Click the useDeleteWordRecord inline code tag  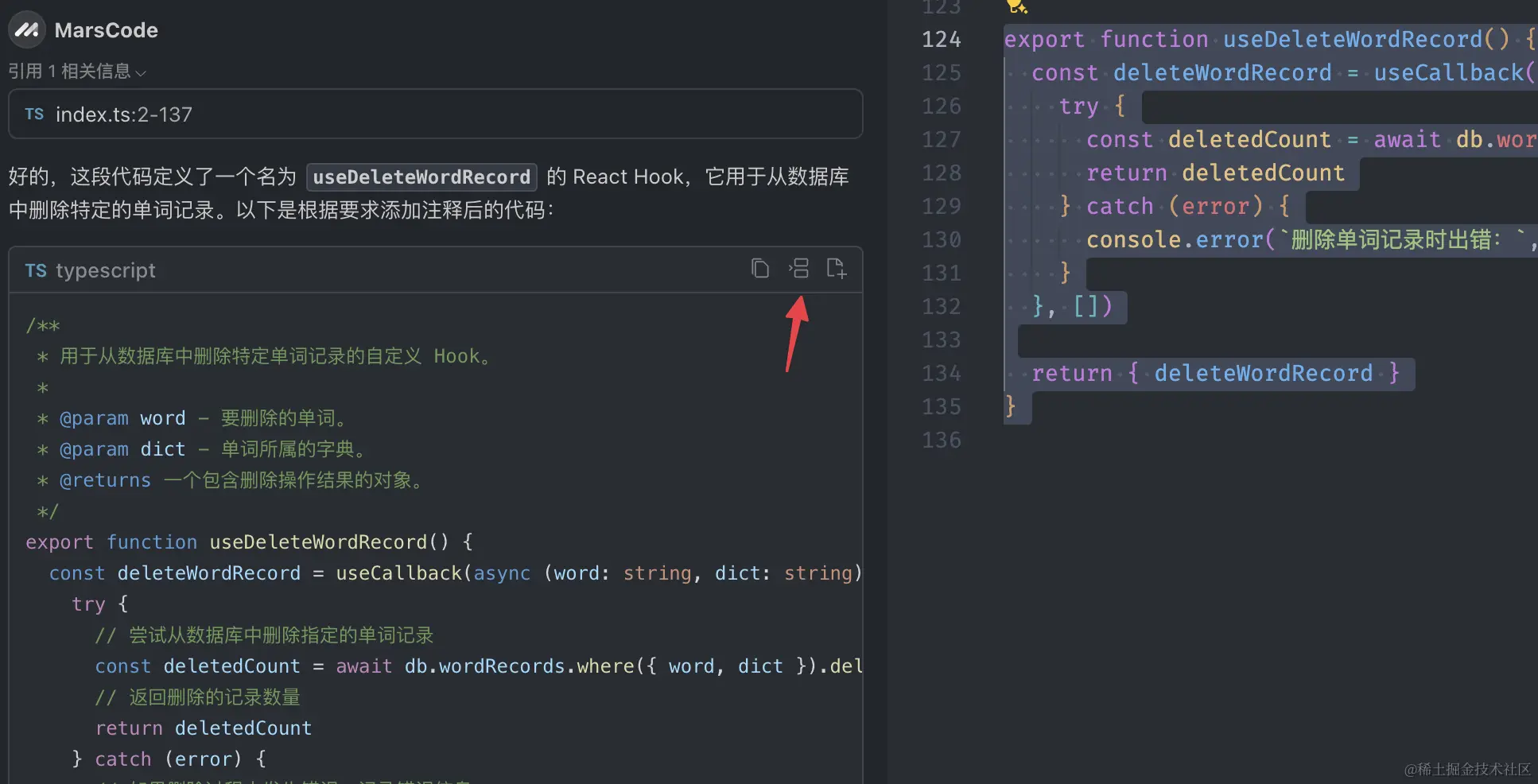tap(421, 177)
